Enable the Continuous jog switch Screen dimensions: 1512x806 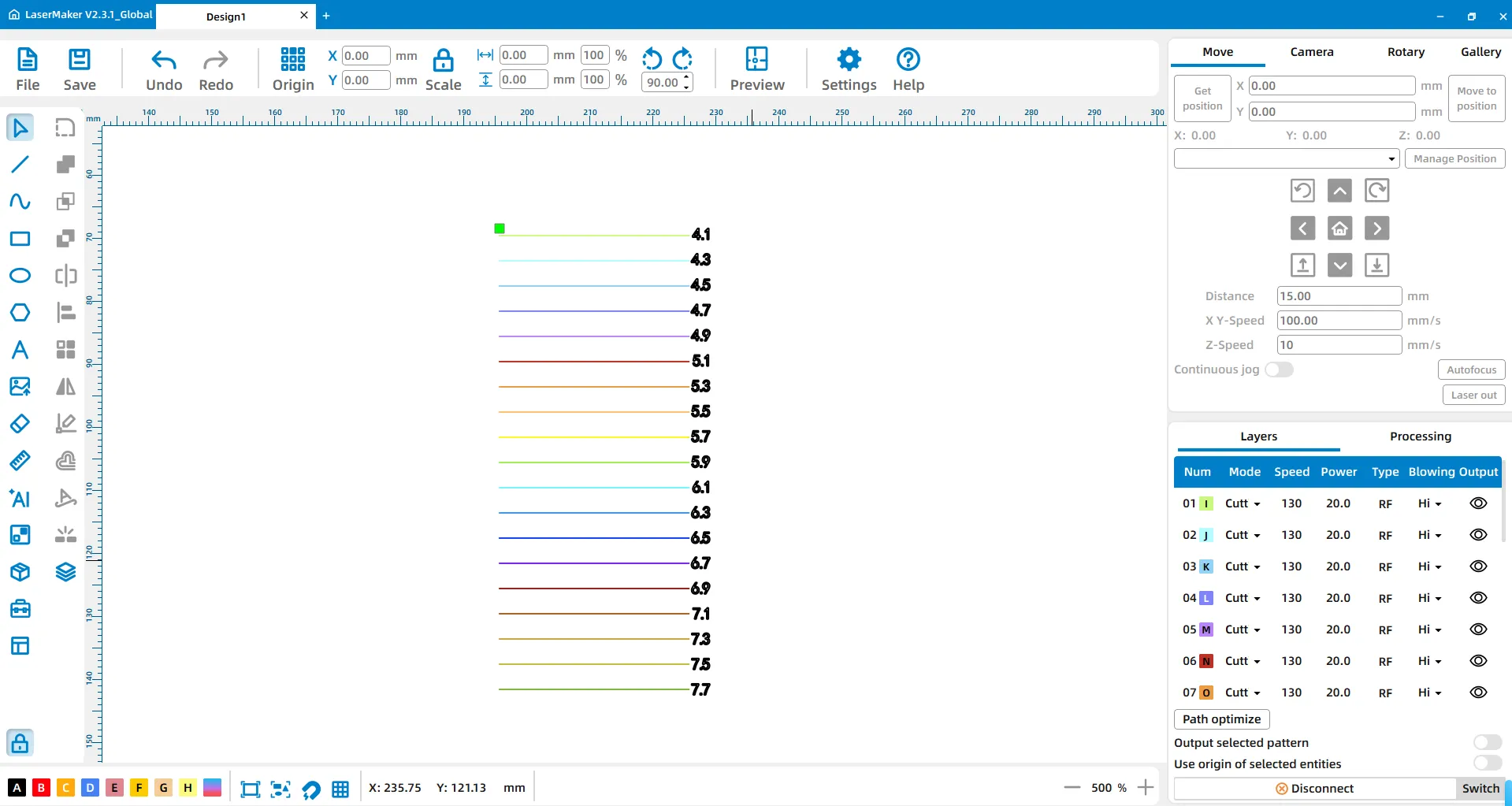(1279, 370)
